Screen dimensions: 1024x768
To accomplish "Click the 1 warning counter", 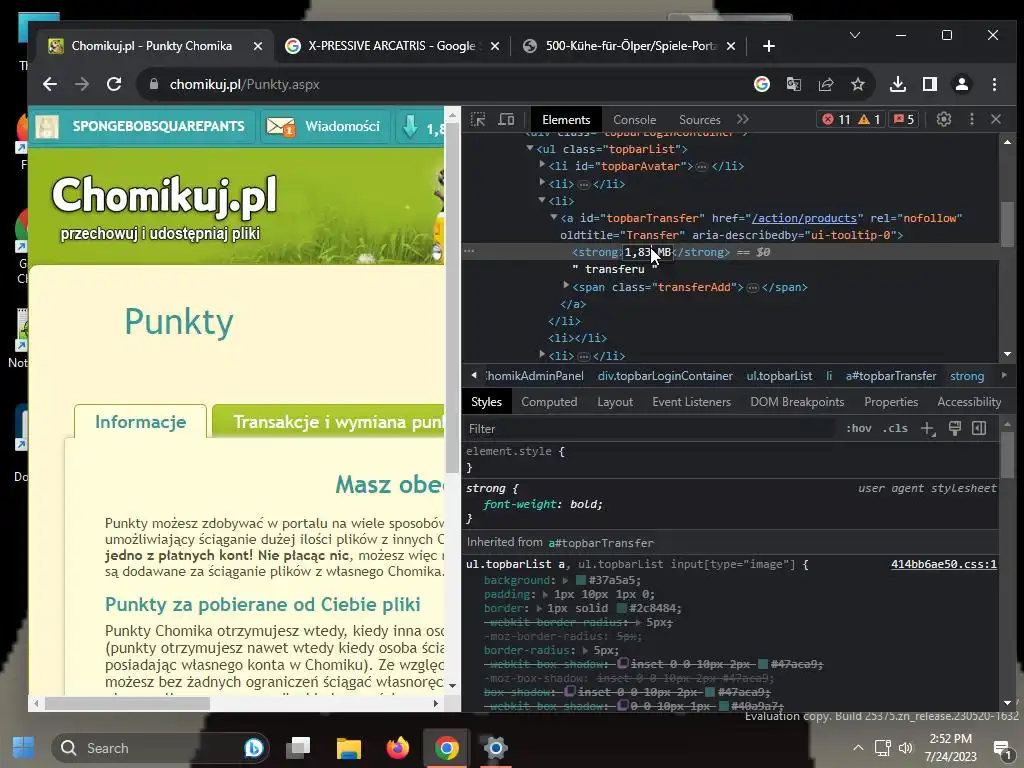I will [x=869, y=120].
